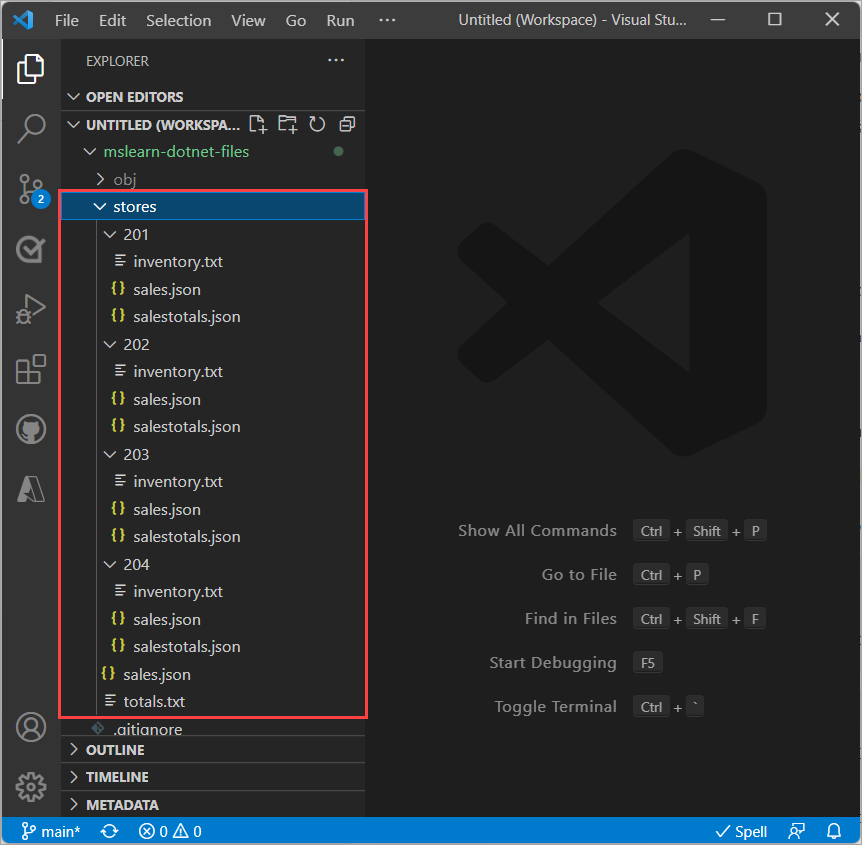Viewport: 862px width, 845px height.
Task: Open the Run menu
Action: pyautogui.click(x=340, y=19)
